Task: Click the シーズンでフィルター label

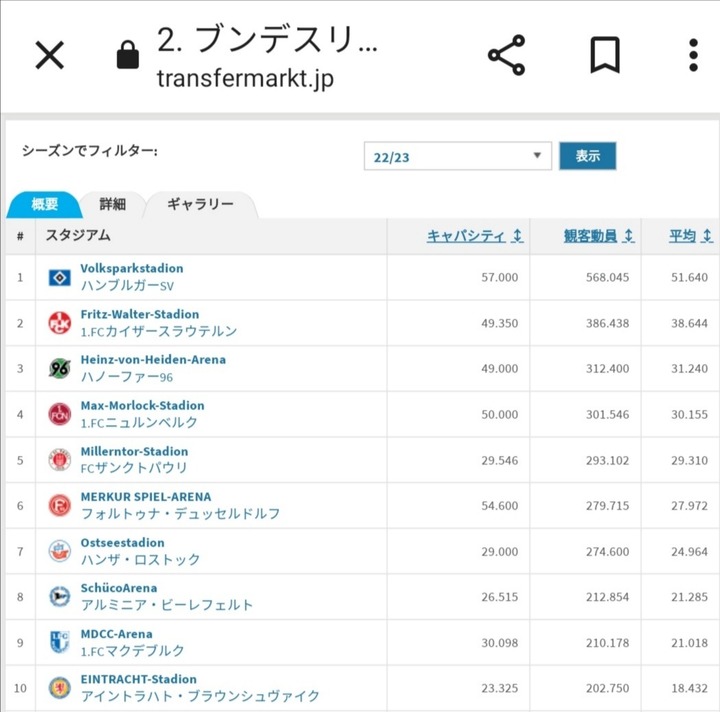Action: [x=90, y=151]
